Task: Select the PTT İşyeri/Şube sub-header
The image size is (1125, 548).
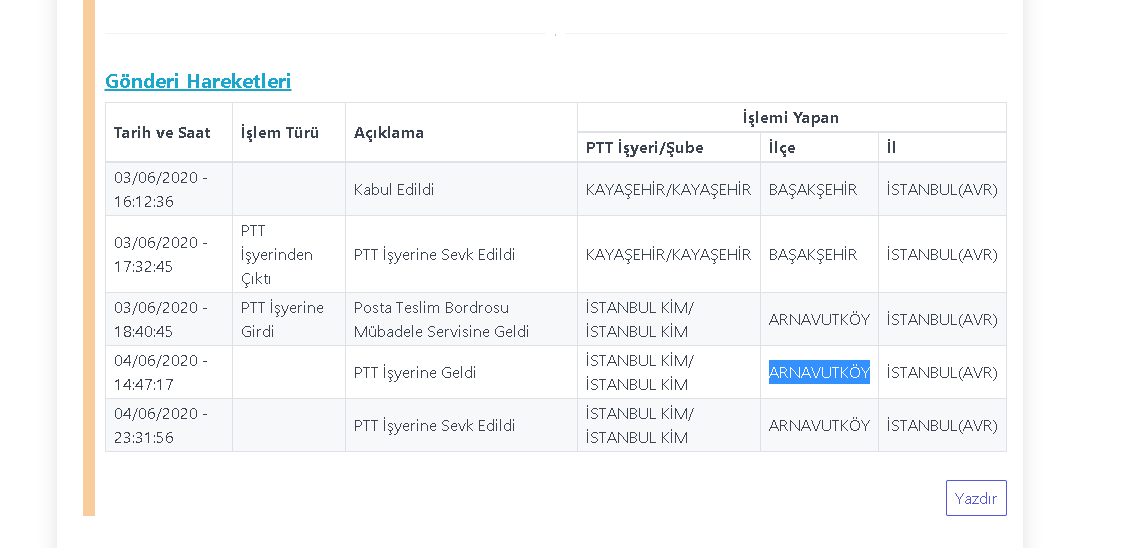Action: [x=645, y=147]
